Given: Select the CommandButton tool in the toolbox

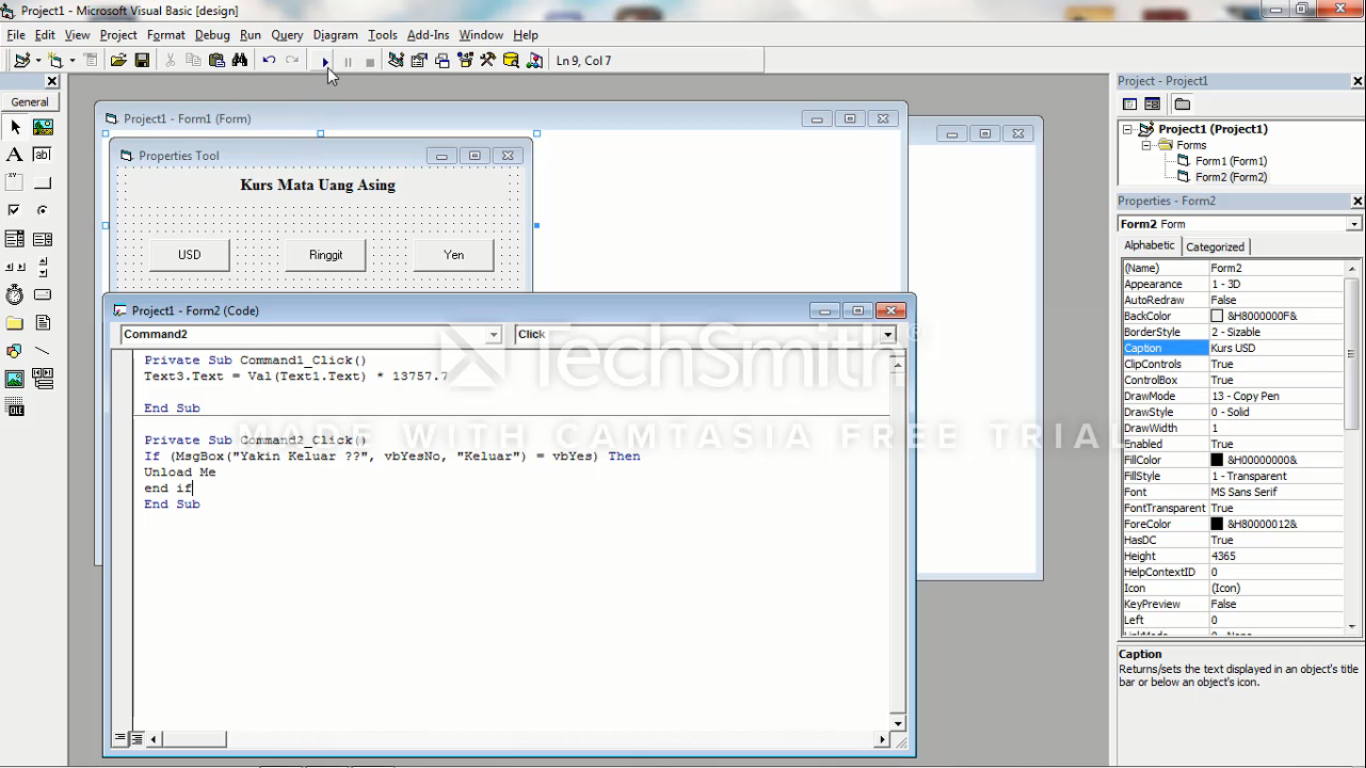Looking at the screenshot, I should [x=42, y=182].
